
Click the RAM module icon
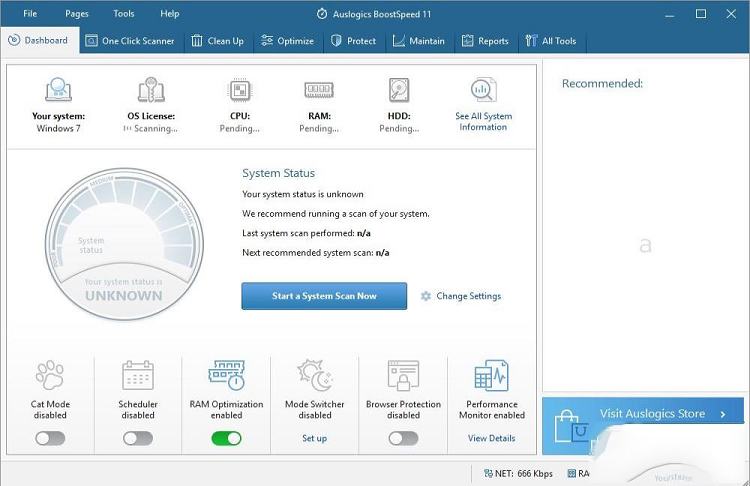coord(319,90)
